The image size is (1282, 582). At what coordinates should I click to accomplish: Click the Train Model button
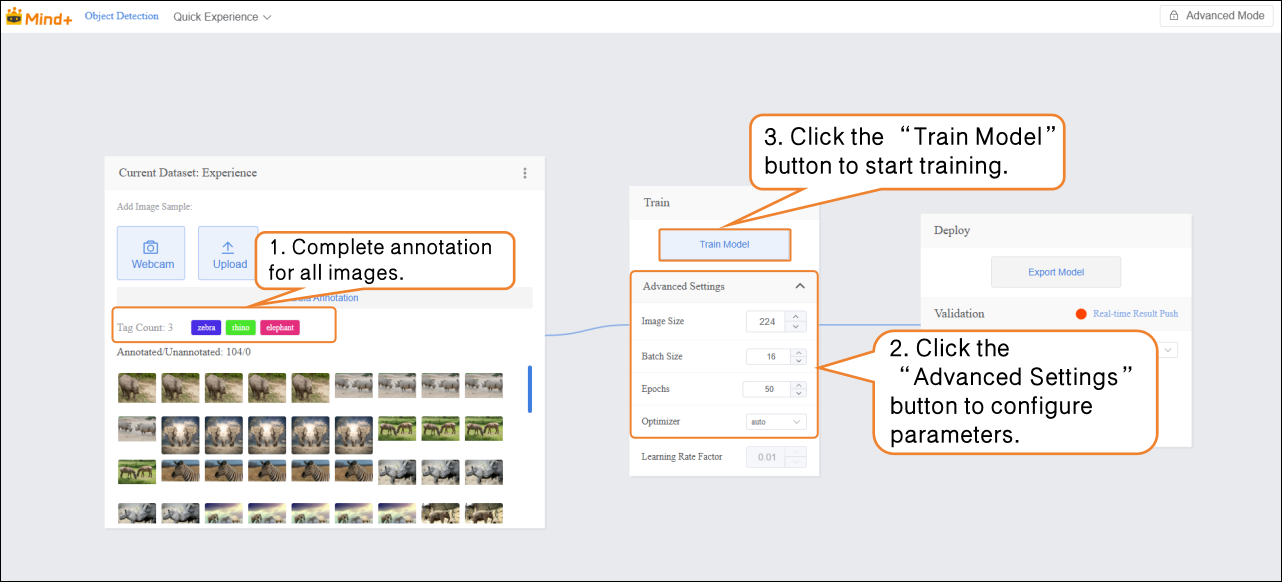coord(724,244)
